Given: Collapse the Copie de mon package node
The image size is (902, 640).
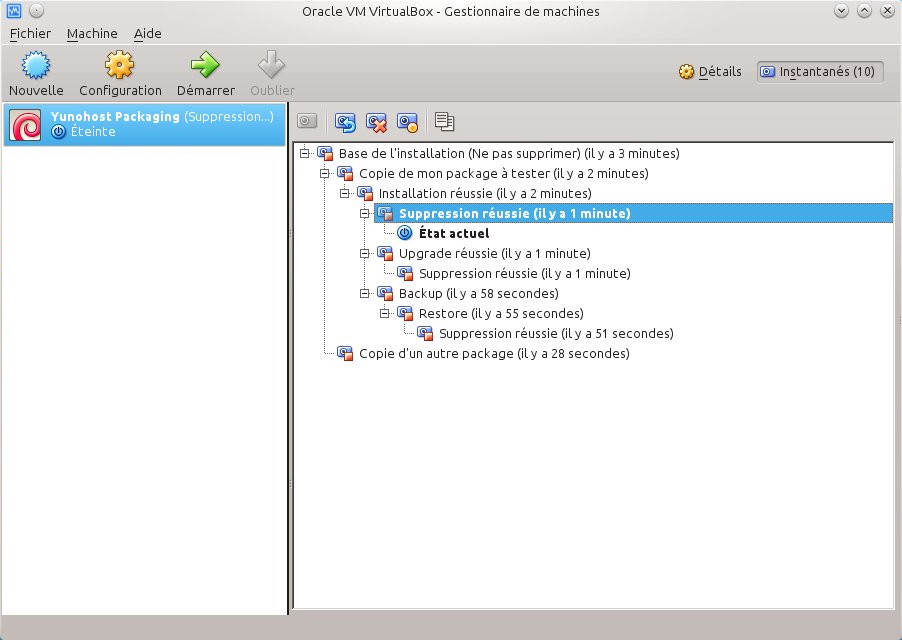Looking at the screenshot, I should [x=325, y=173].
